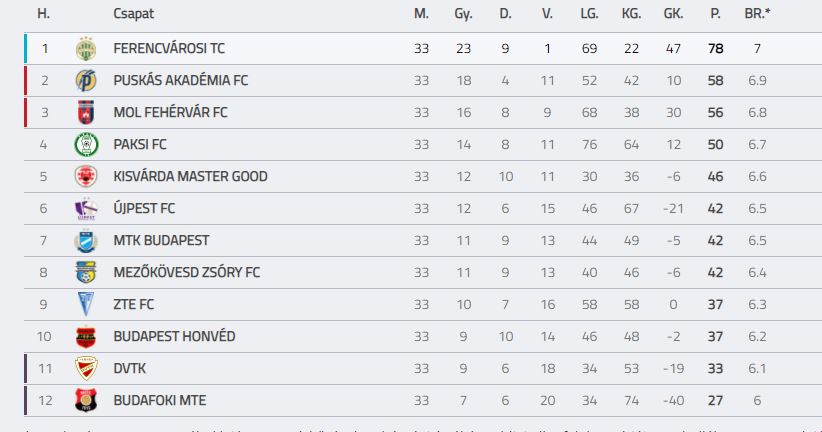Viewport: 822px width, 432px height.
Task: Open the DVTK shield logo
Action: click(x=86, y=369)
